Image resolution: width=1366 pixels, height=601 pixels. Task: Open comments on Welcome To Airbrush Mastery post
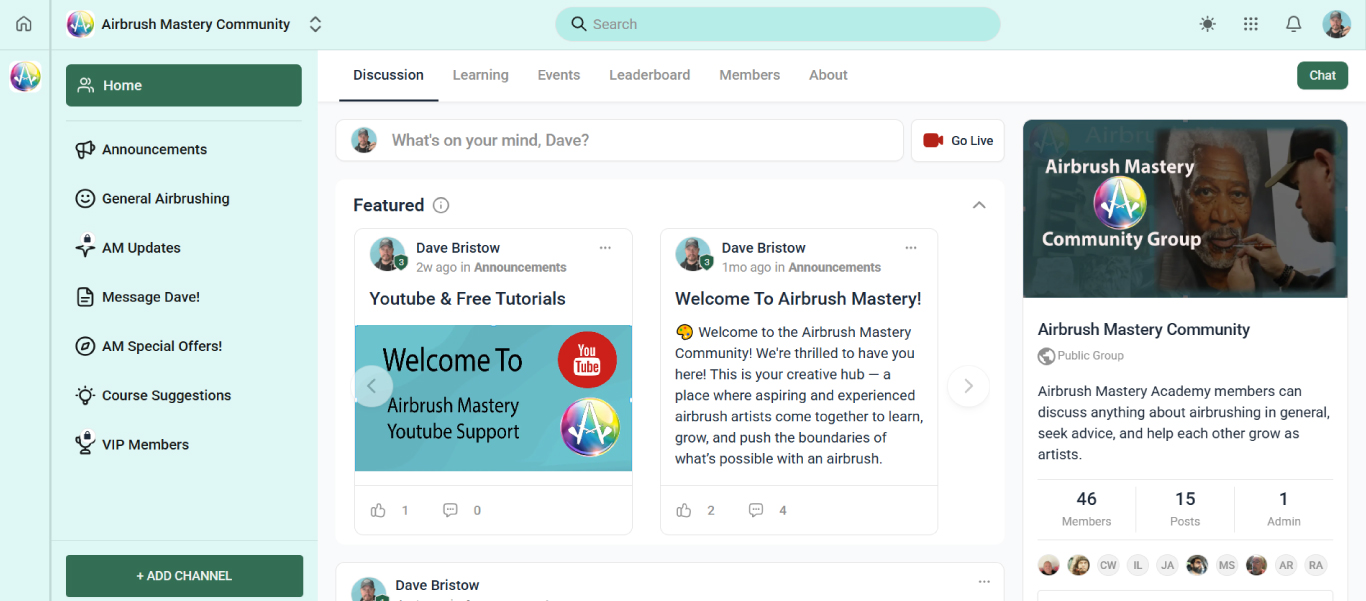pyautogui.click(x=756, y=510)
